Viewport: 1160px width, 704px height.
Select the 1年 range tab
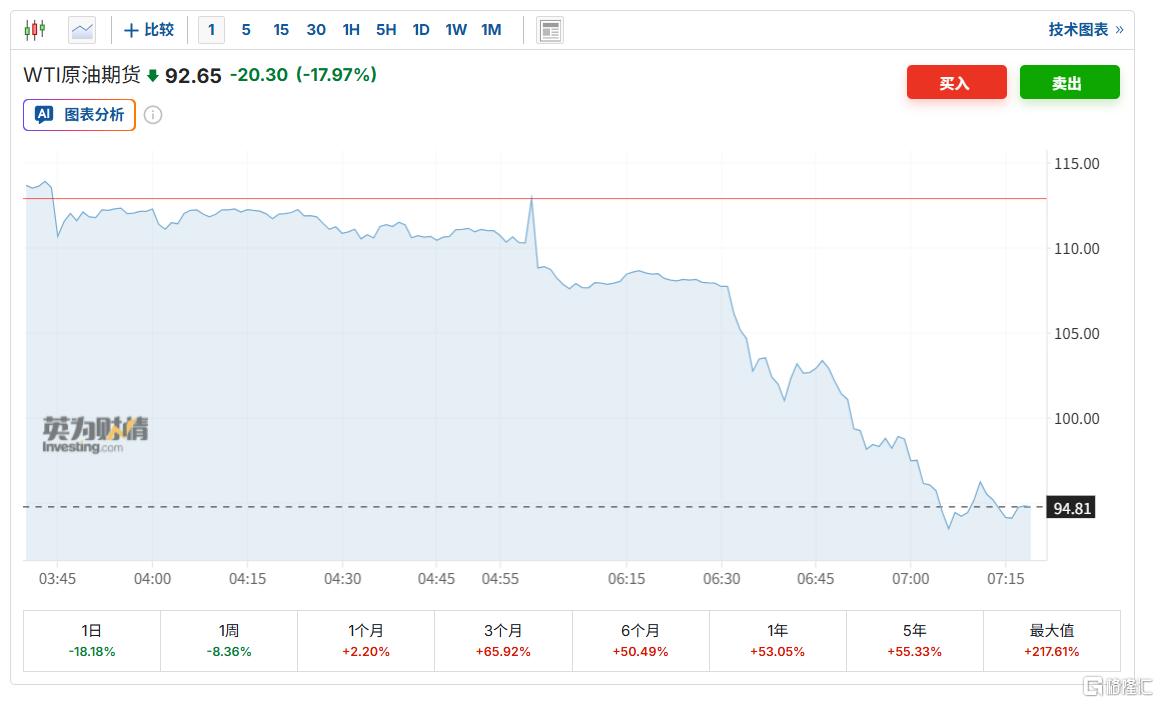[x=777, y=640]
